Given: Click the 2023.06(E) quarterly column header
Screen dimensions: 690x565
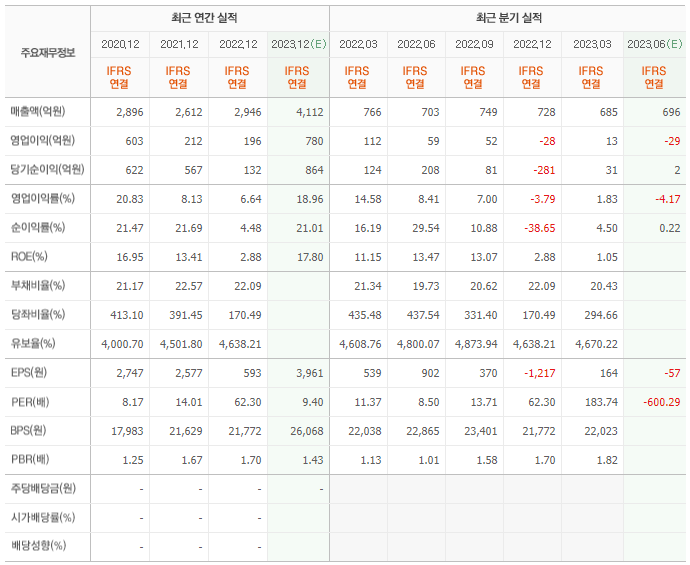Looking at the screenshot, I should 654,44.
